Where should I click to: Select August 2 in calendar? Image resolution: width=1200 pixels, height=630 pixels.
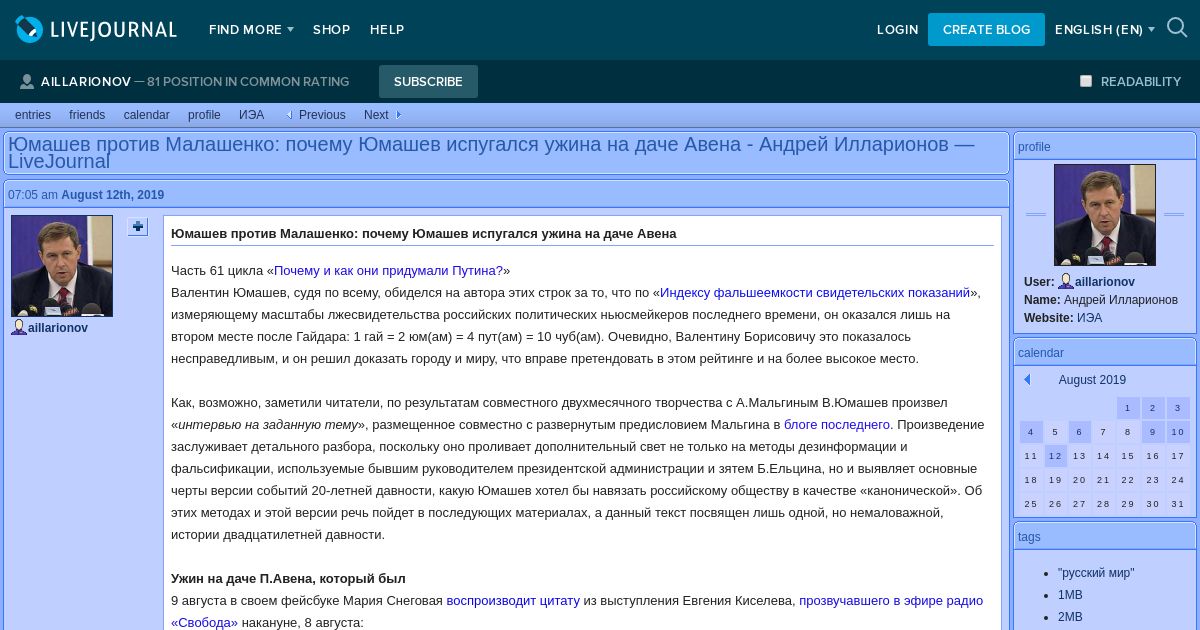(x=1153, y=408)
